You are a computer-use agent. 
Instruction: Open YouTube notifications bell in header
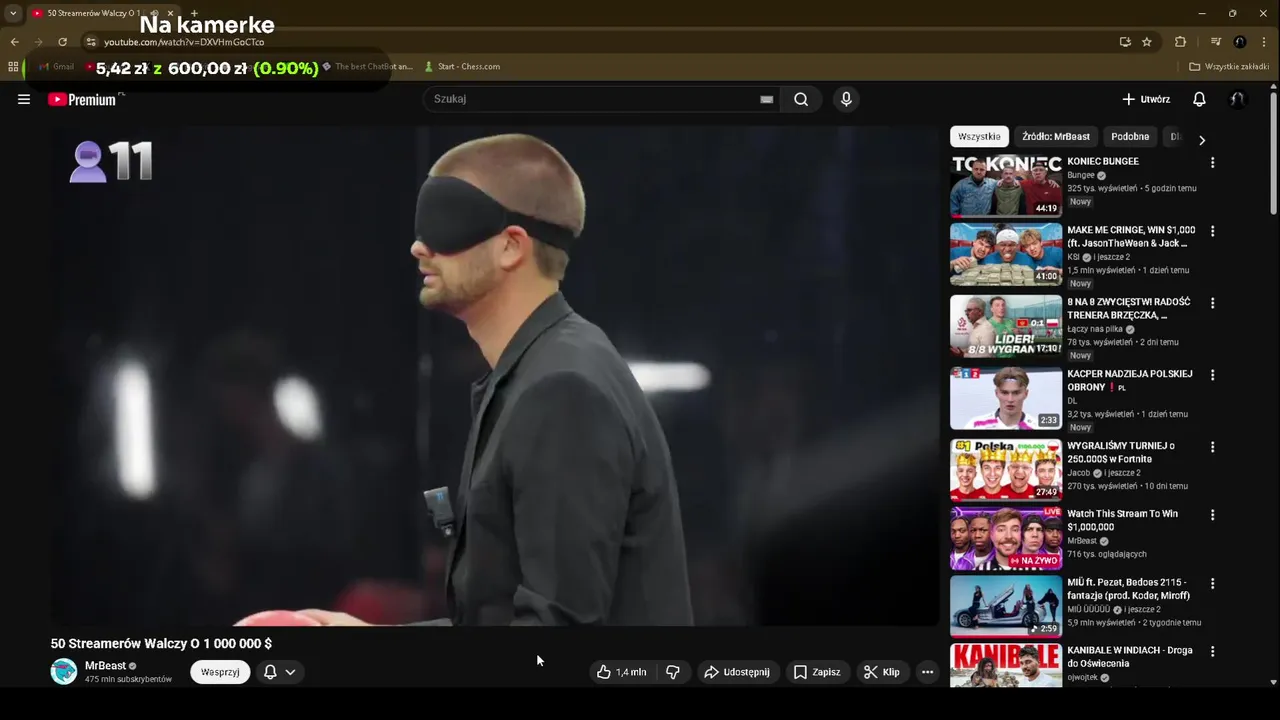click(1199, 99)
